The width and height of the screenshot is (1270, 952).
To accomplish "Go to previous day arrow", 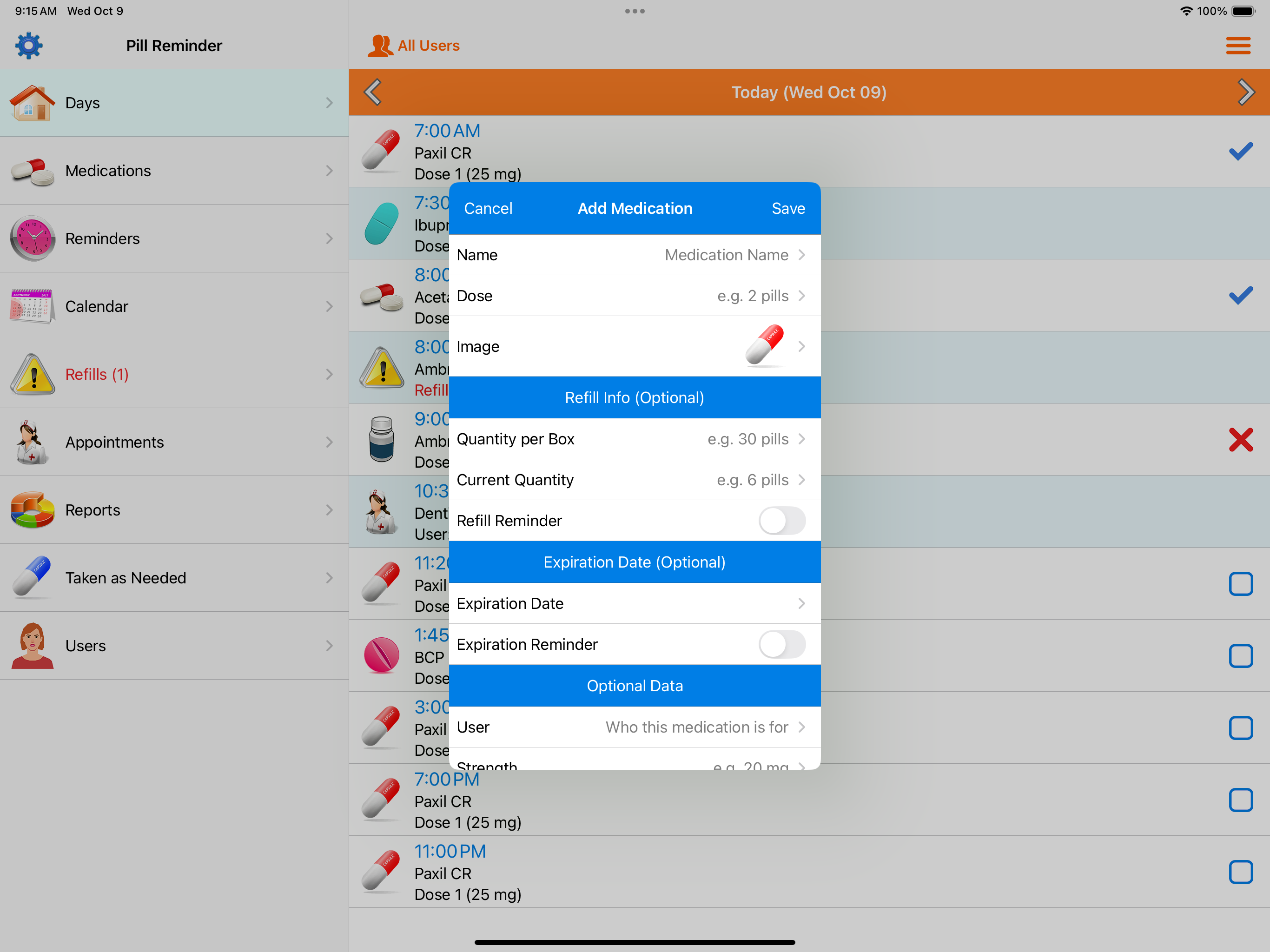I will click(373, 92).
